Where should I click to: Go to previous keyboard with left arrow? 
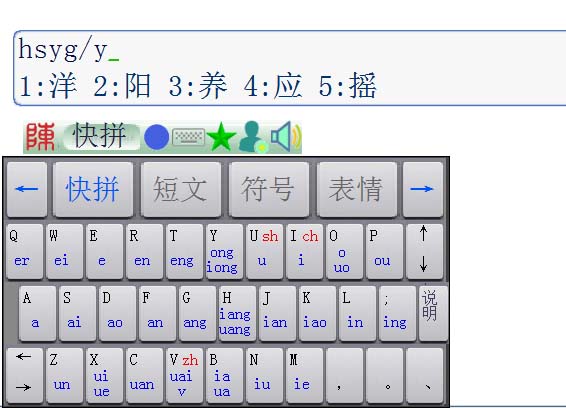point(27,190)
